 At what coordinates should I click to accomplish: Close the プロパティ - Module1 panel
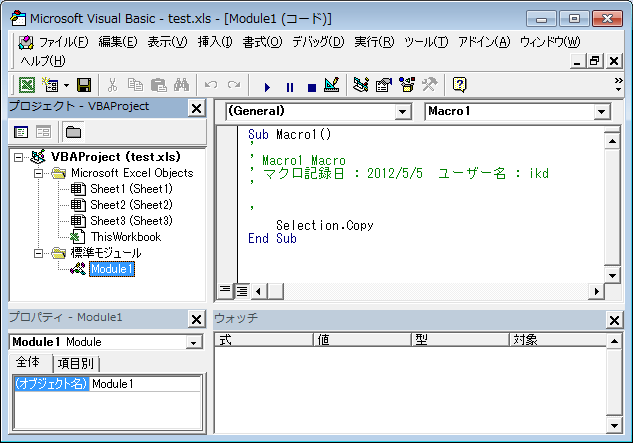(x=197, y=319)
